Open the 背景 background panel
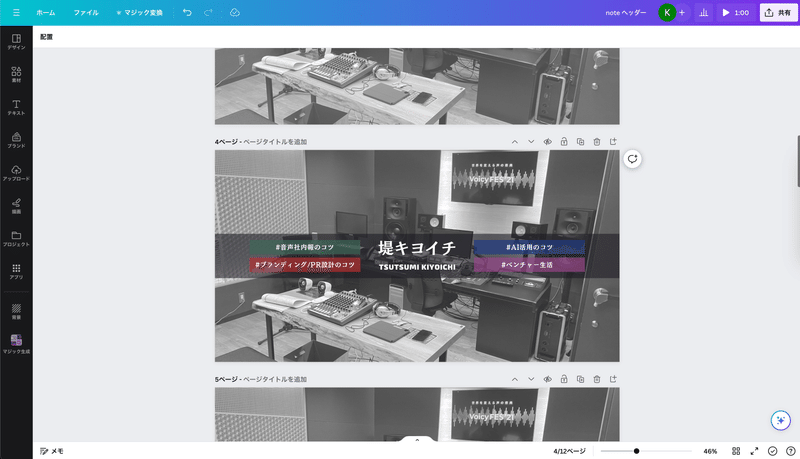 [16, 311]
